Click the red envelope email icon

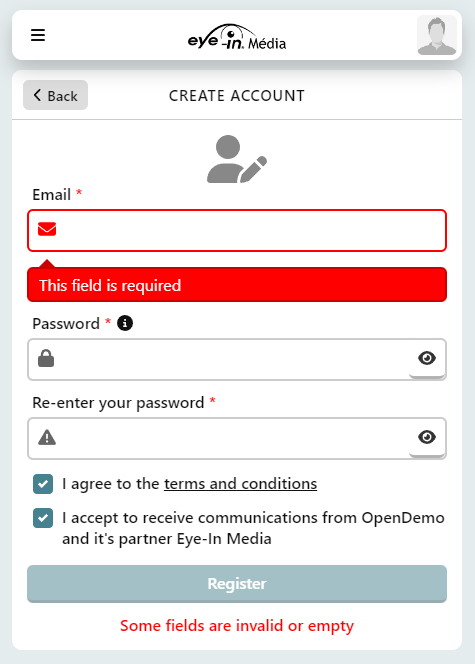(47, 229)
